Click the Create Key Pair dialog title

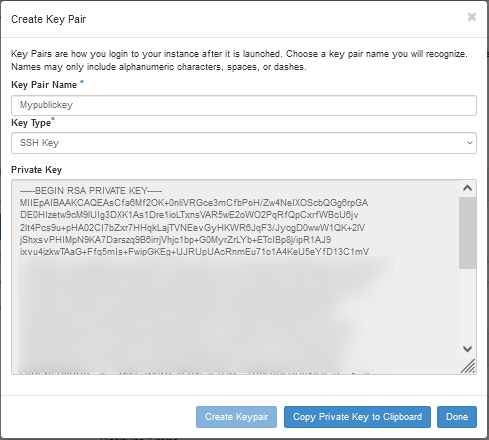click(x=49, y=19)
